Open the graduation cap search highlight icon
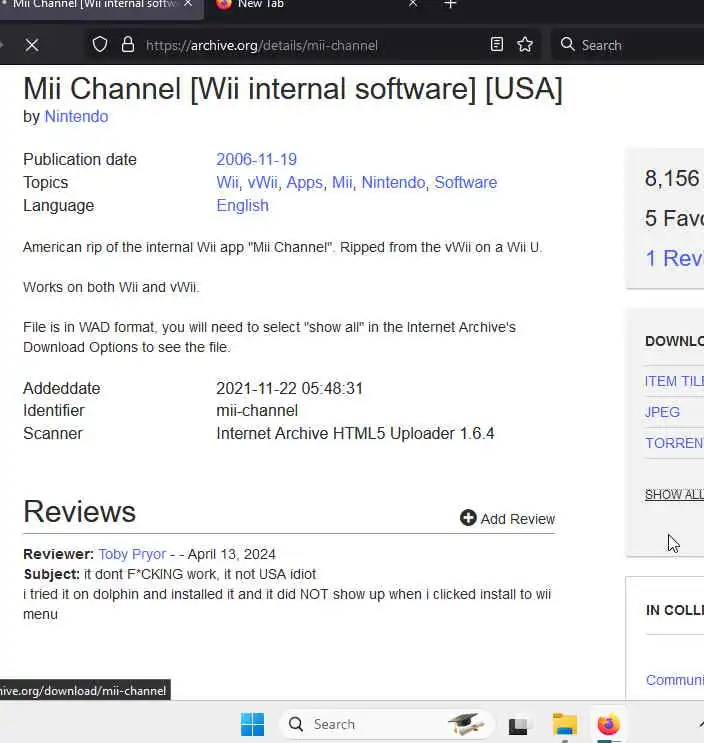 [x=466, y=724]
